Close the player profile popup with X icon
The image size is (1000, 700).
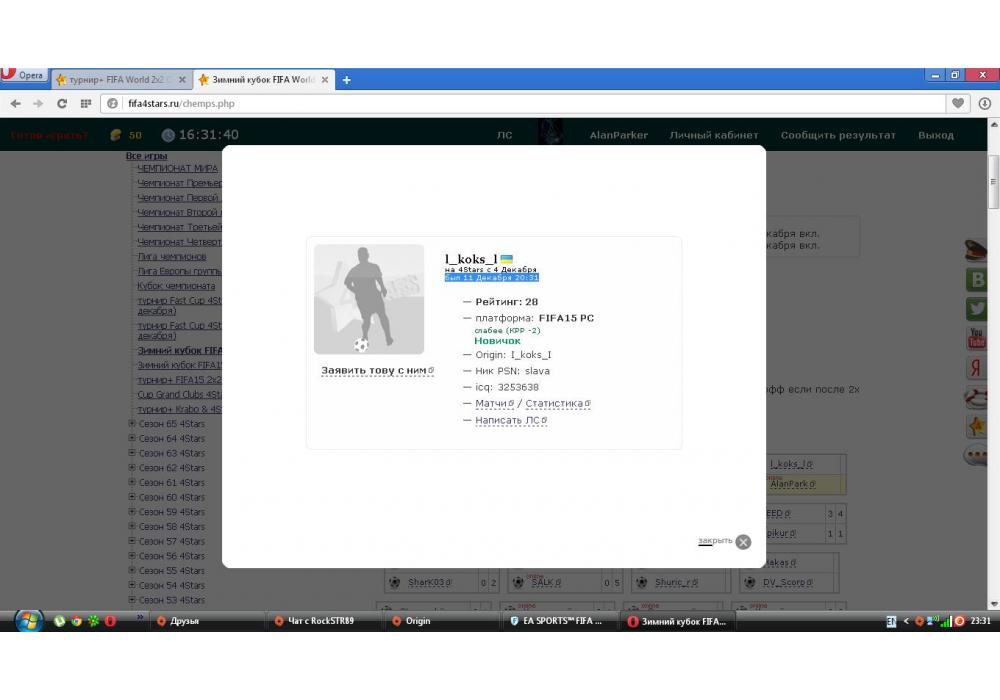pyautogui.click(x=743, y=542)
